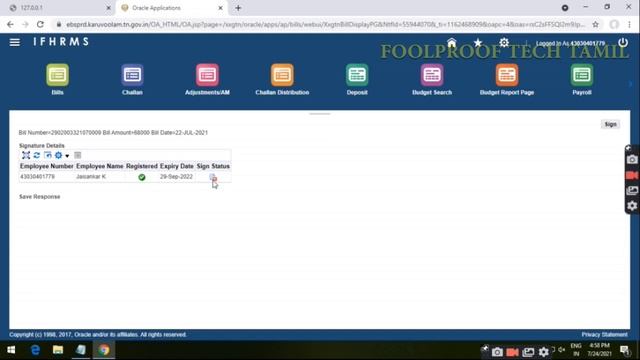Select the Jaisankar K name cell
Screen dimensions: 640x360
click(x=91, y=177)
